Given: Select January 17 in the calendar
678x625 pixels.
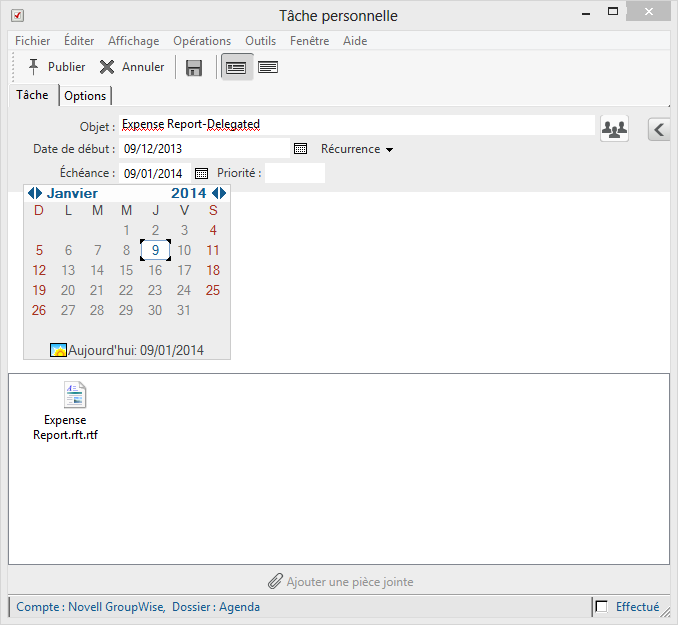Looking at the screenshot, I should [184, 270].
